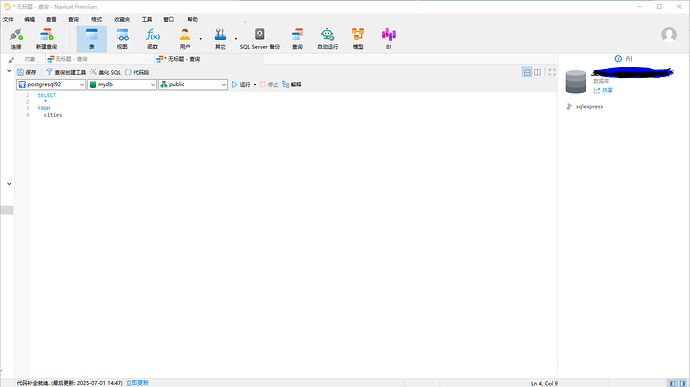Click the 立即更新 update now link
Screen dimensions: 690x387
click(x=137, y=383)
